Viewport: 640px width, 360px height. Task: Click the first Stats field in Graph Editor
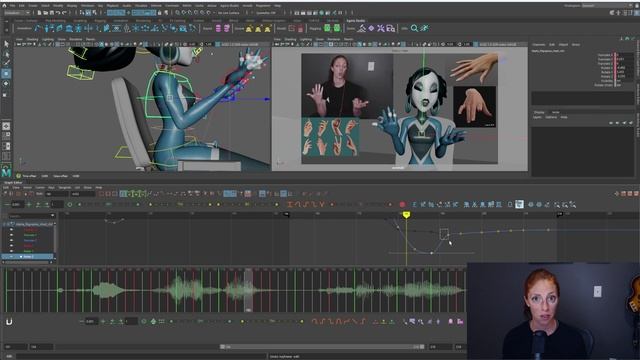(x=57, y=194)
